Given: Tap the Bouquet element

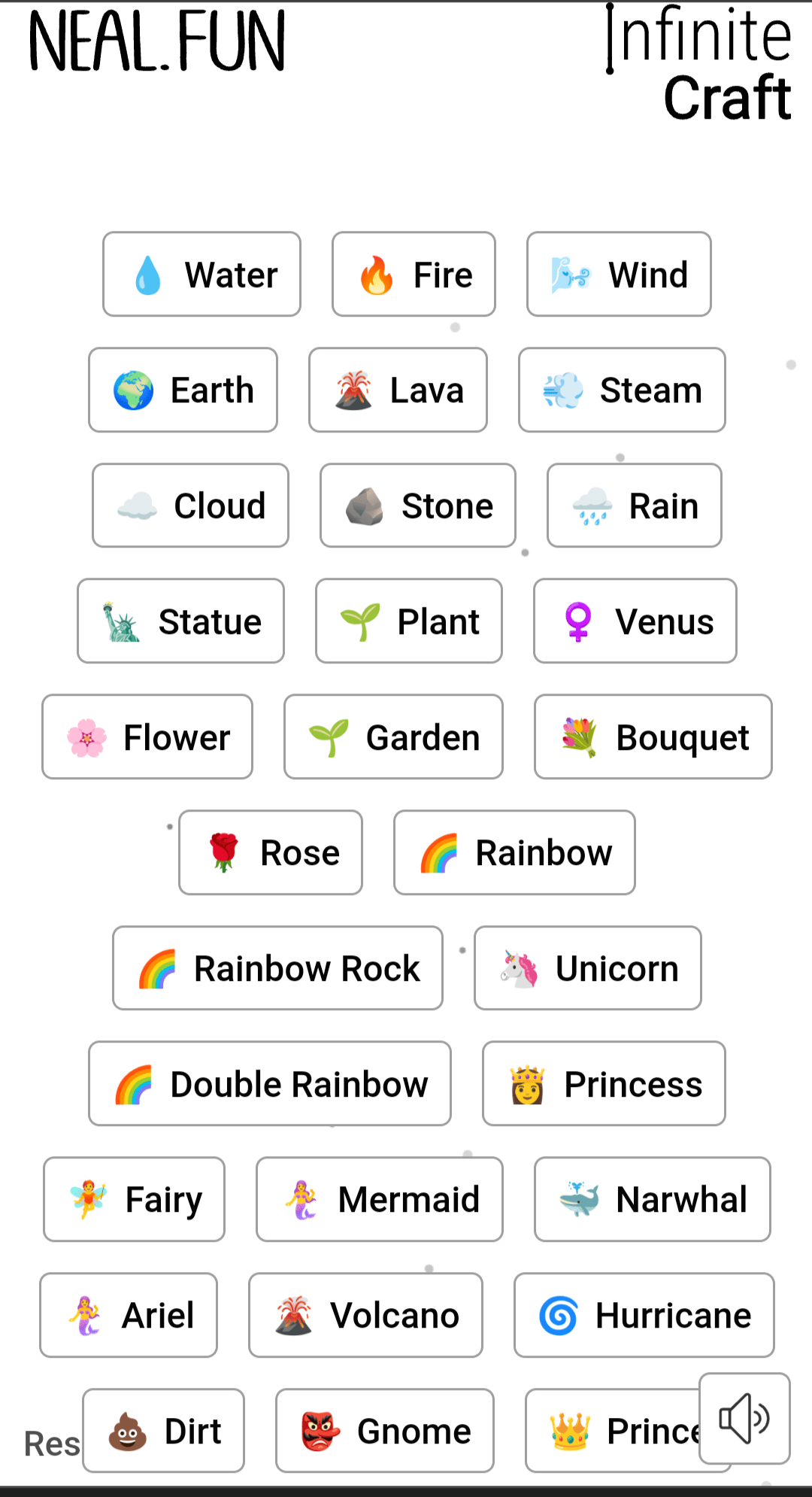Looking at the screenshot, I should click(x=653, y=737).
